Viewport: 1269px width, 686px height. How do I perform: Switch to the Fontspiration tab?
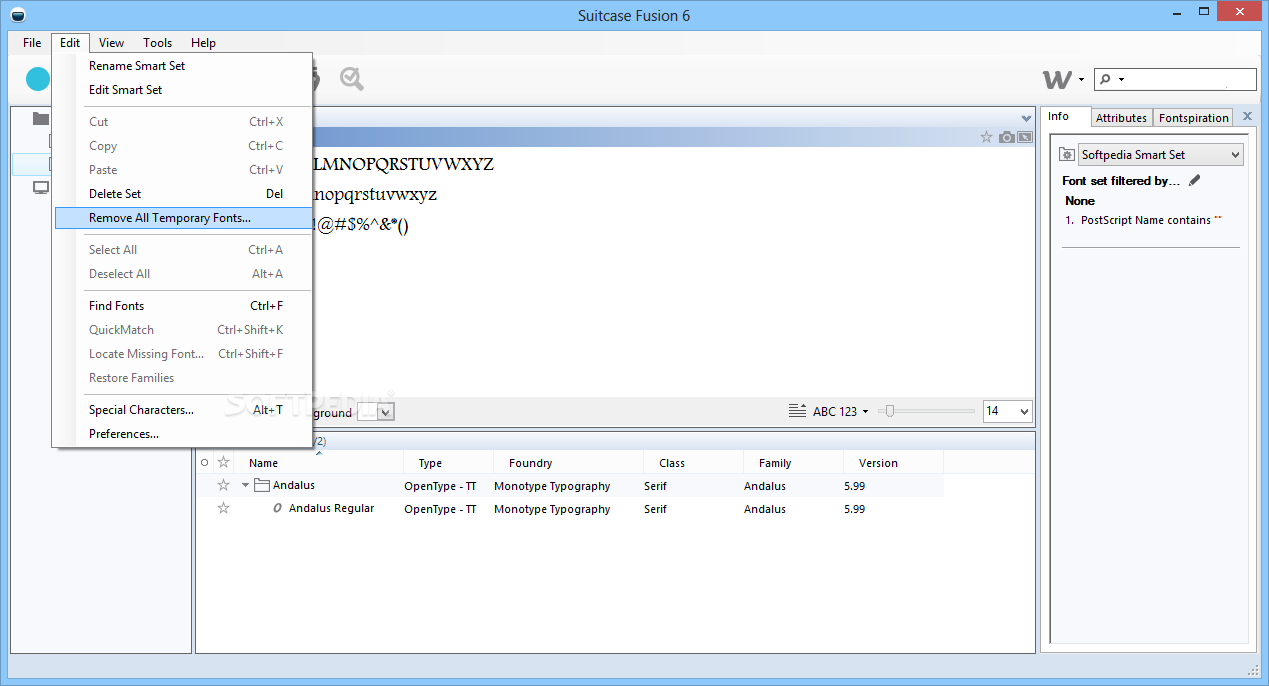coord(1193,118)
